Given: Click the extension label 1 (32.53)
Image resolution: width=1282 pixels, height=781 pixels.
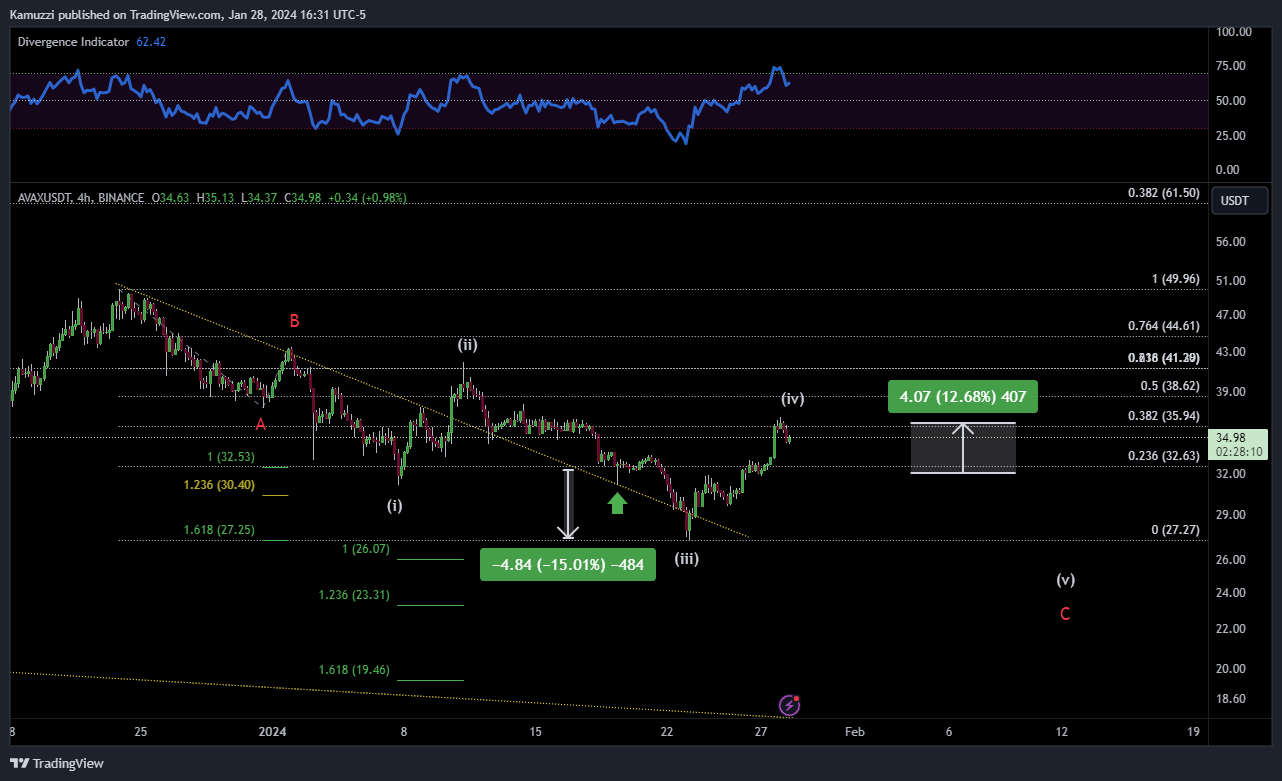Looking at the screenshot, I should 230,457.
